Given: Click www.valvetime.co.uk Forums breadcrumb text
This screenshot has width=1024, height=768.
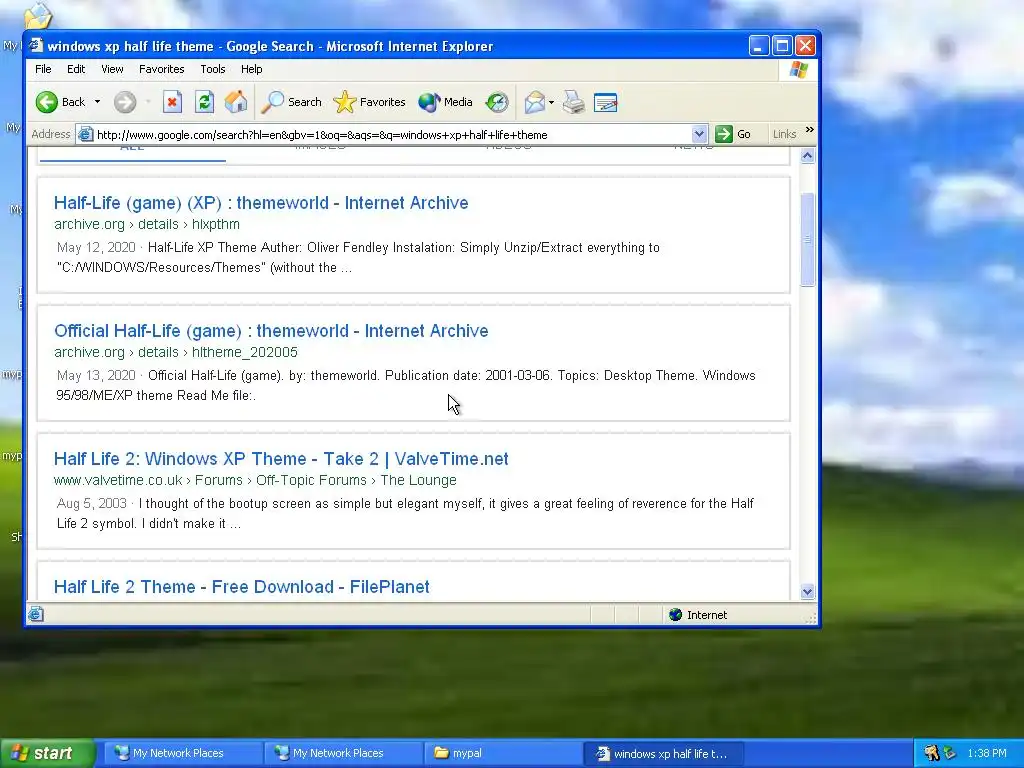Looking at the screenshot, I should [255, 480].
